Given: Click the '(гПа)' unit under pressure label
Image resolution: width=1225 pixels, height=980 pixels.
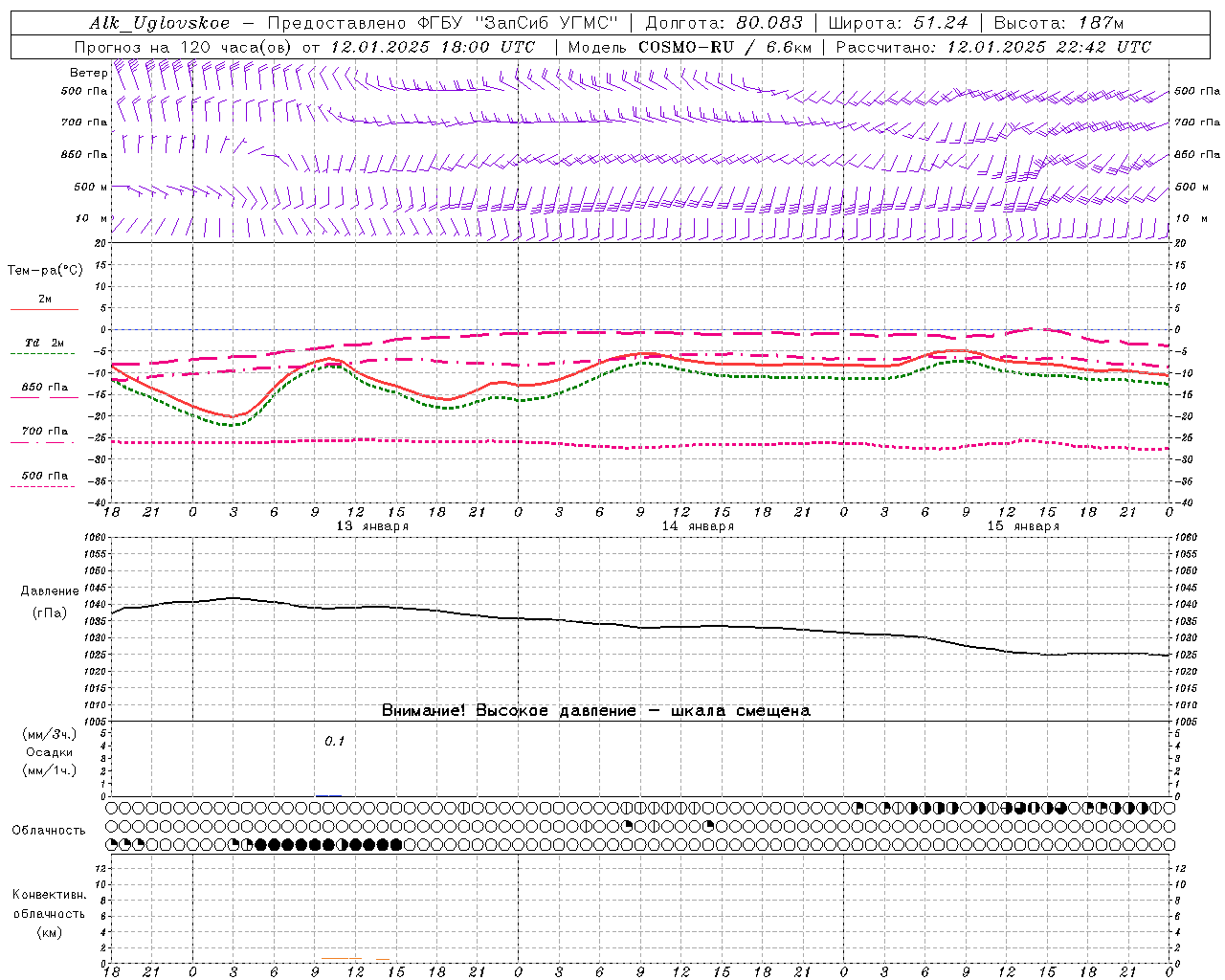Looking at the screenshot, I should click(x=50, y=612).
